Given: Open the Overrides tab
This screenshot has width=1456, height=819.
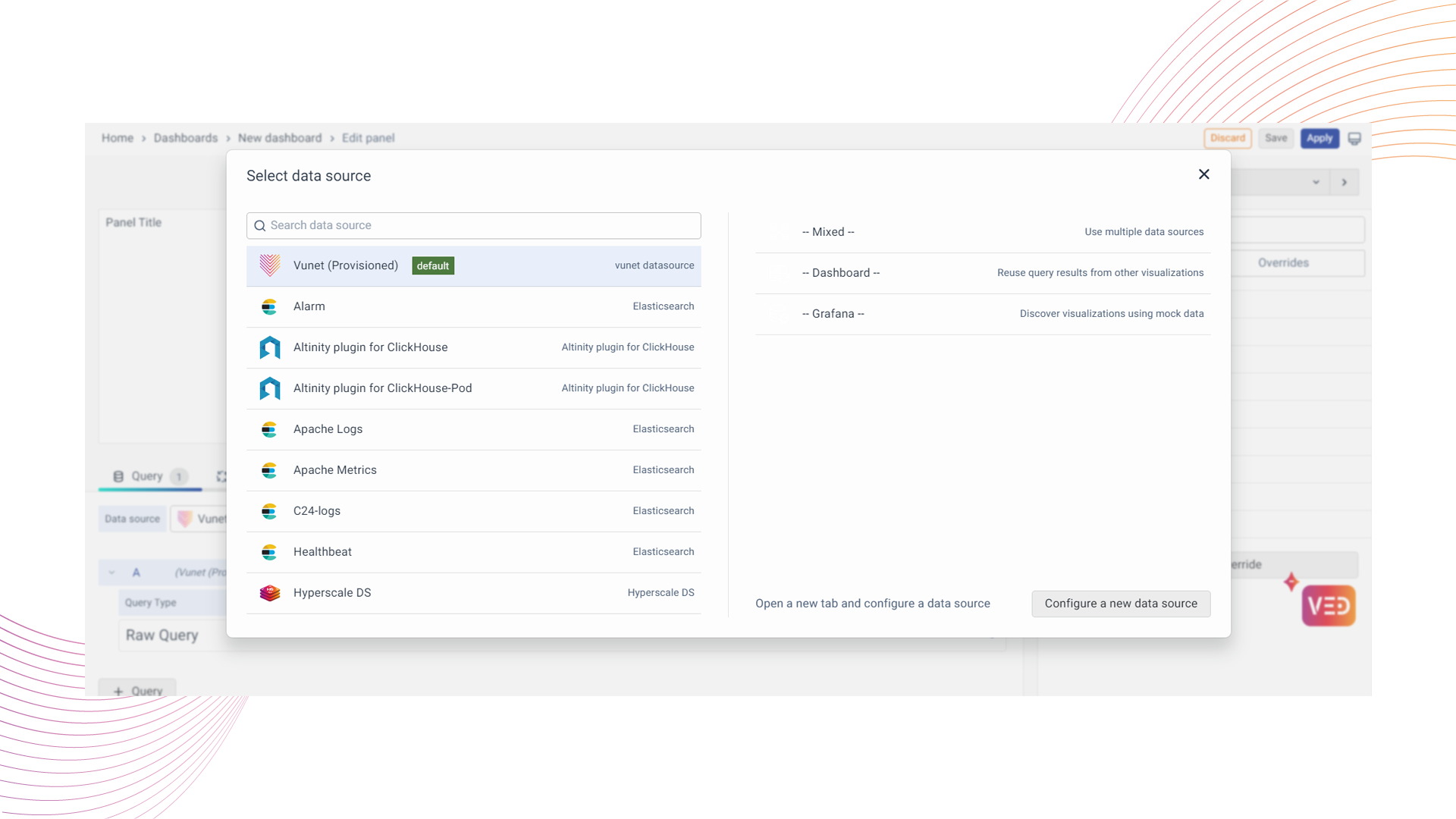Looking at the screenshot, I should (1283, 263).
